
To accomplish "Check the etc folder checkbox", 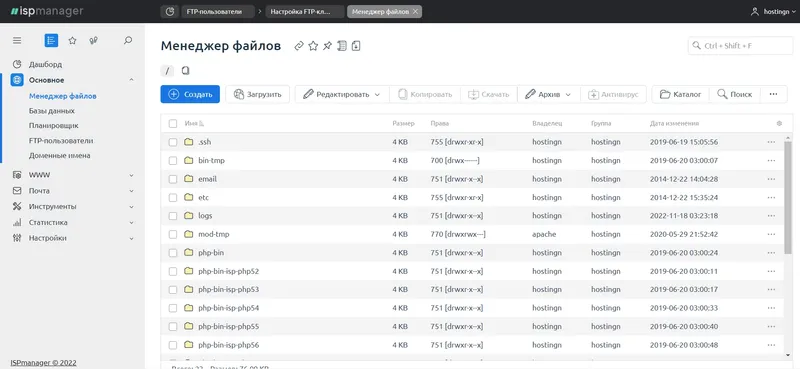I will (x=173, y=198).
